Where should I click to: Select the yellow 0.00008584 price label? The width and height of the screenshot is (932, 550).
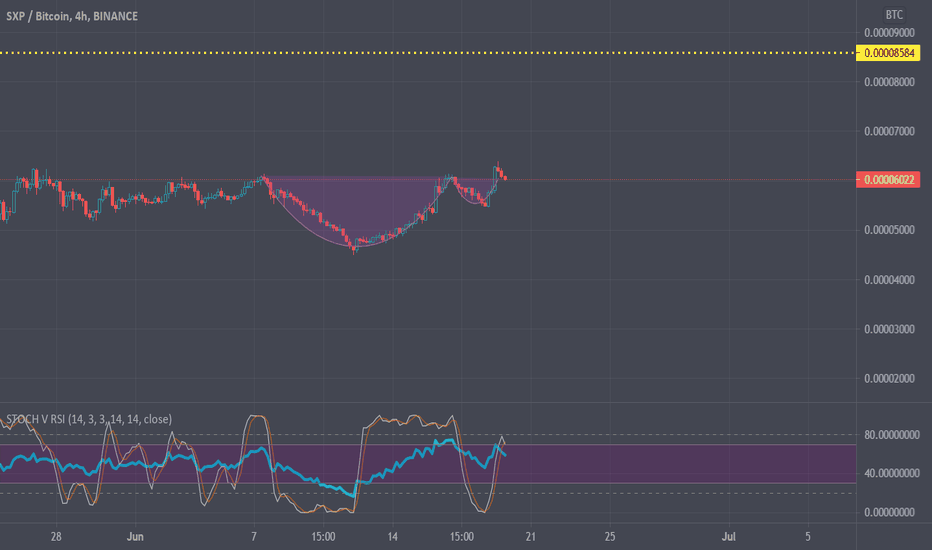pos(888,53)
